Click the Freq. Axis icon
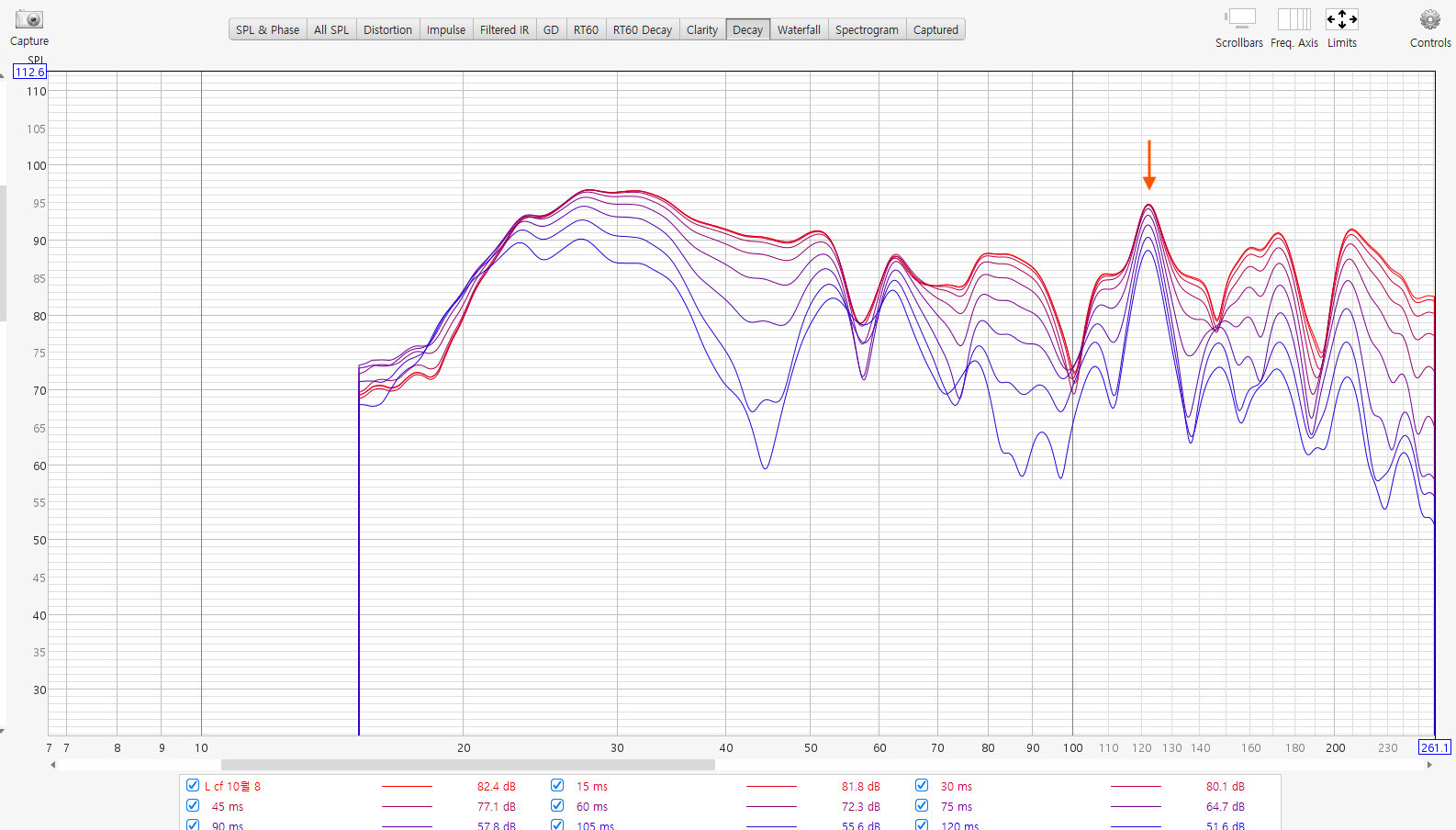Image resolution: width=1456 pixels, height=830 pixels. [1294, 19]
